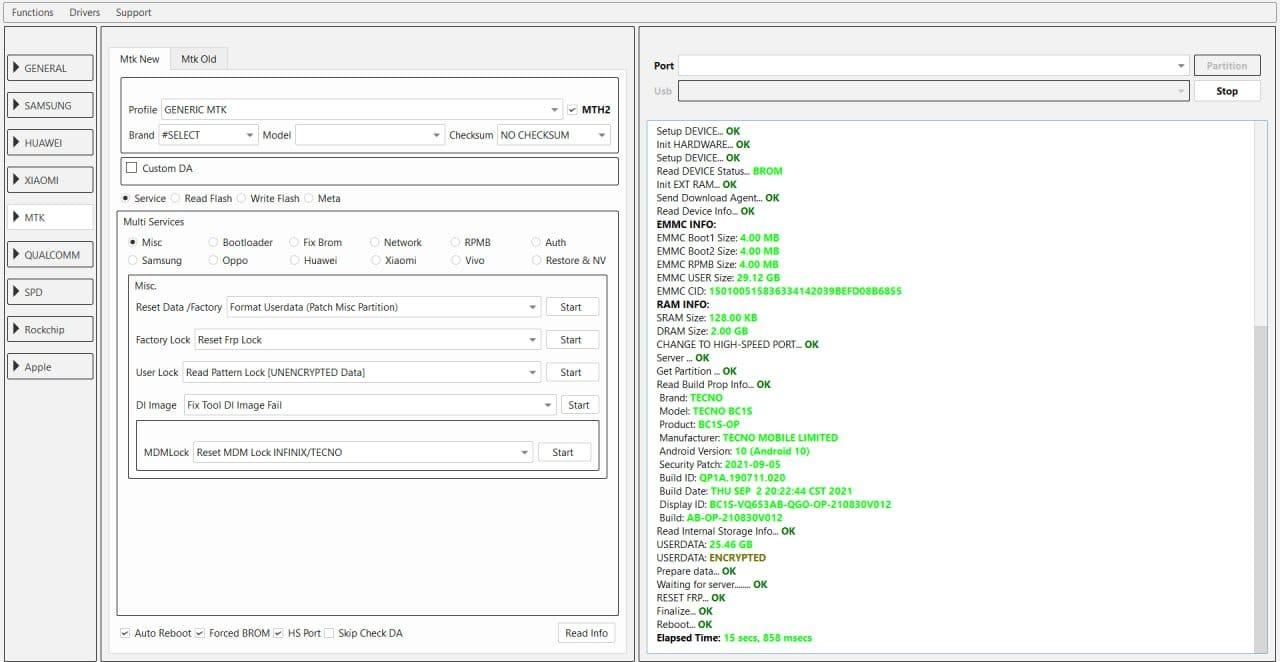Open the Apple sidebar section
This screenshot has height=662, width=1280.
click(50, 367)
